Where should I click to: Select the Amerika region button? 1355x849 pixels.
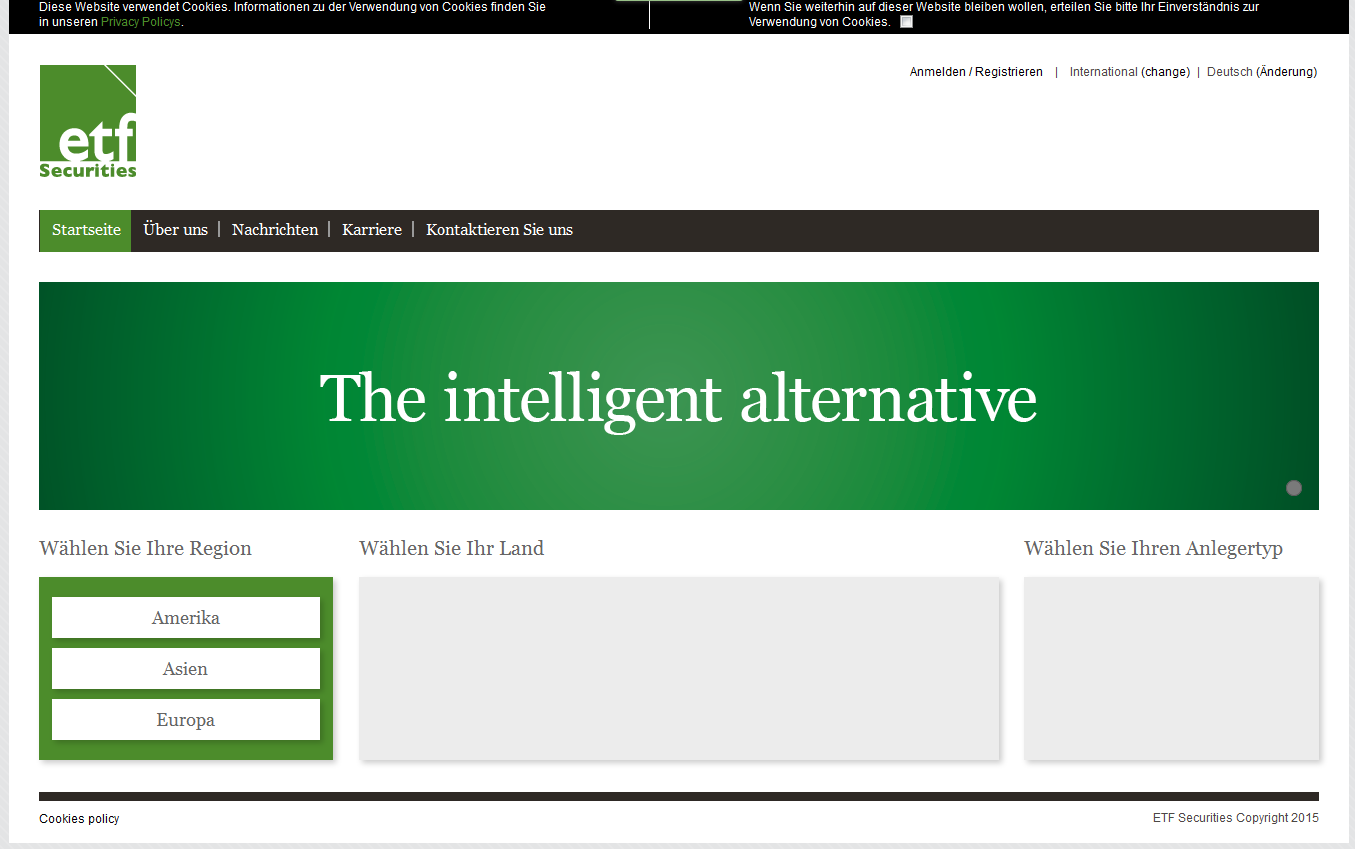tap(186, 618)
